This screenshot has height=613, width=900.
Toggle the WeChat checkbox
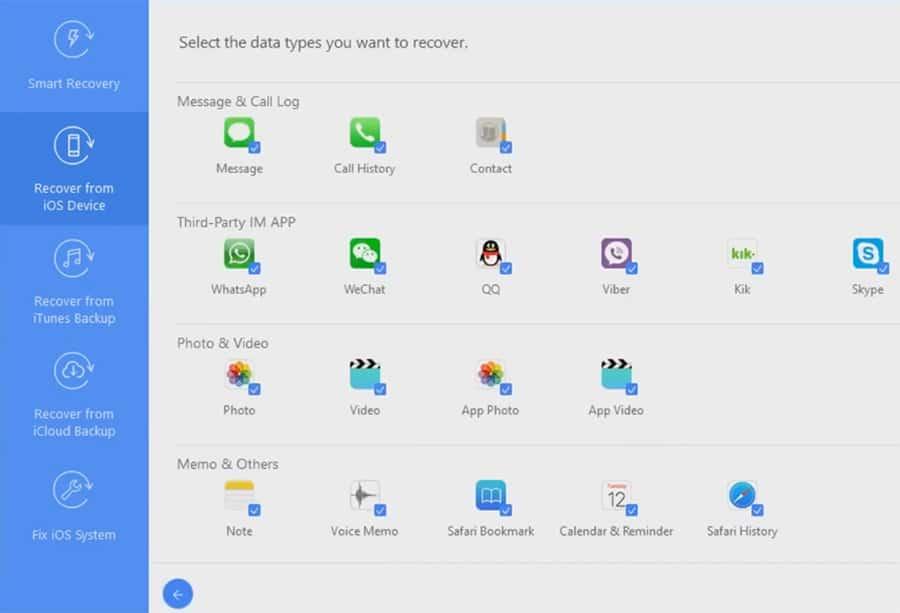click(x=380, y=268)
